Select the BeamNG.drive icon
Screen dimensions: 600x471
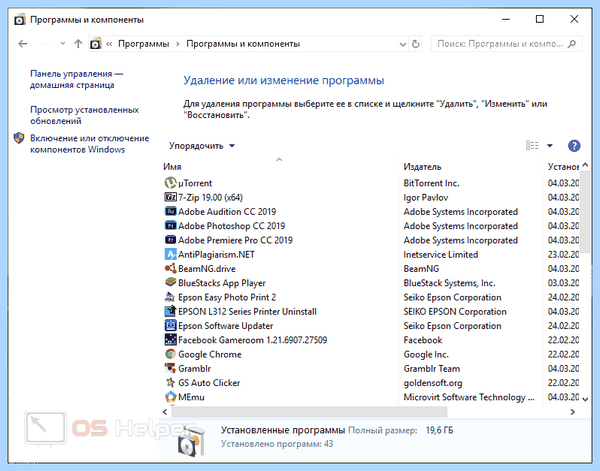pos(170,268)
